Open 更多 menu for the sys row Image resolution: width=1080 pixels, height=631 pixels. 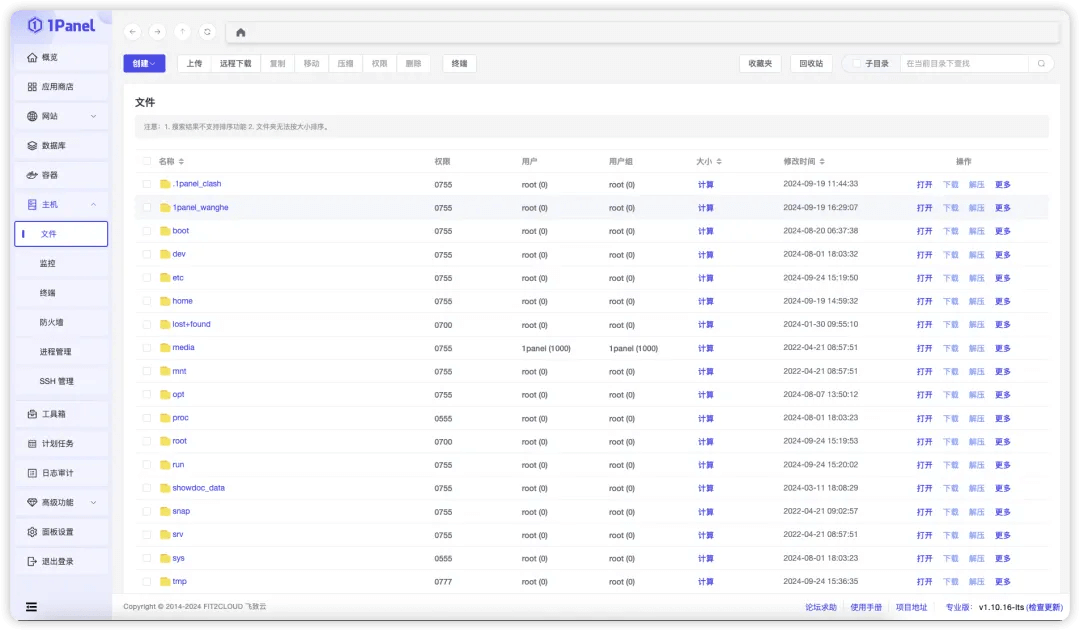(1003, 559)
